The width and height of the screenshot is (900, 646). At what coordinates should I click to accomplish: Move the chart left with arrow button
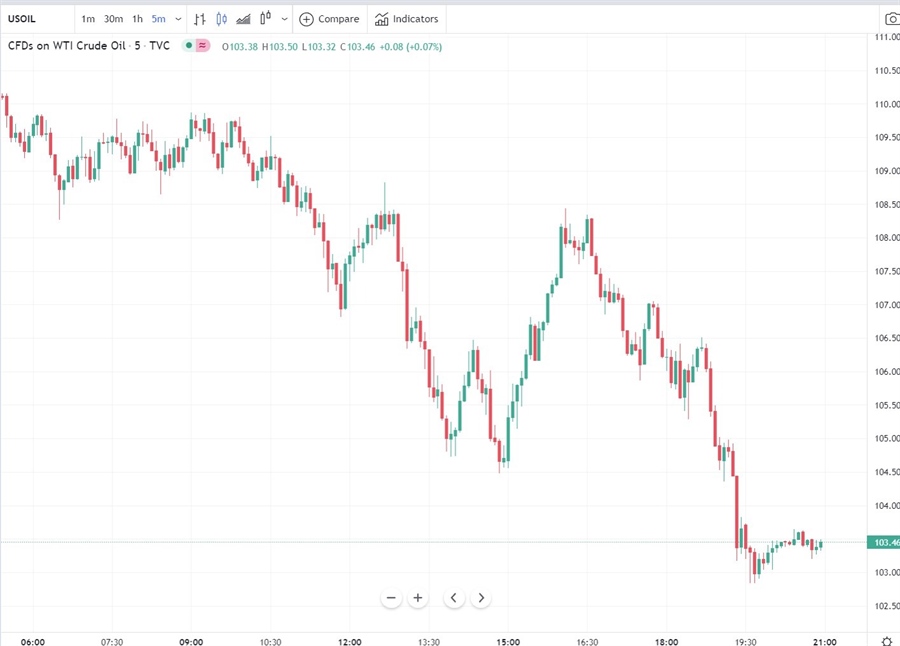(x=453, y=598)
